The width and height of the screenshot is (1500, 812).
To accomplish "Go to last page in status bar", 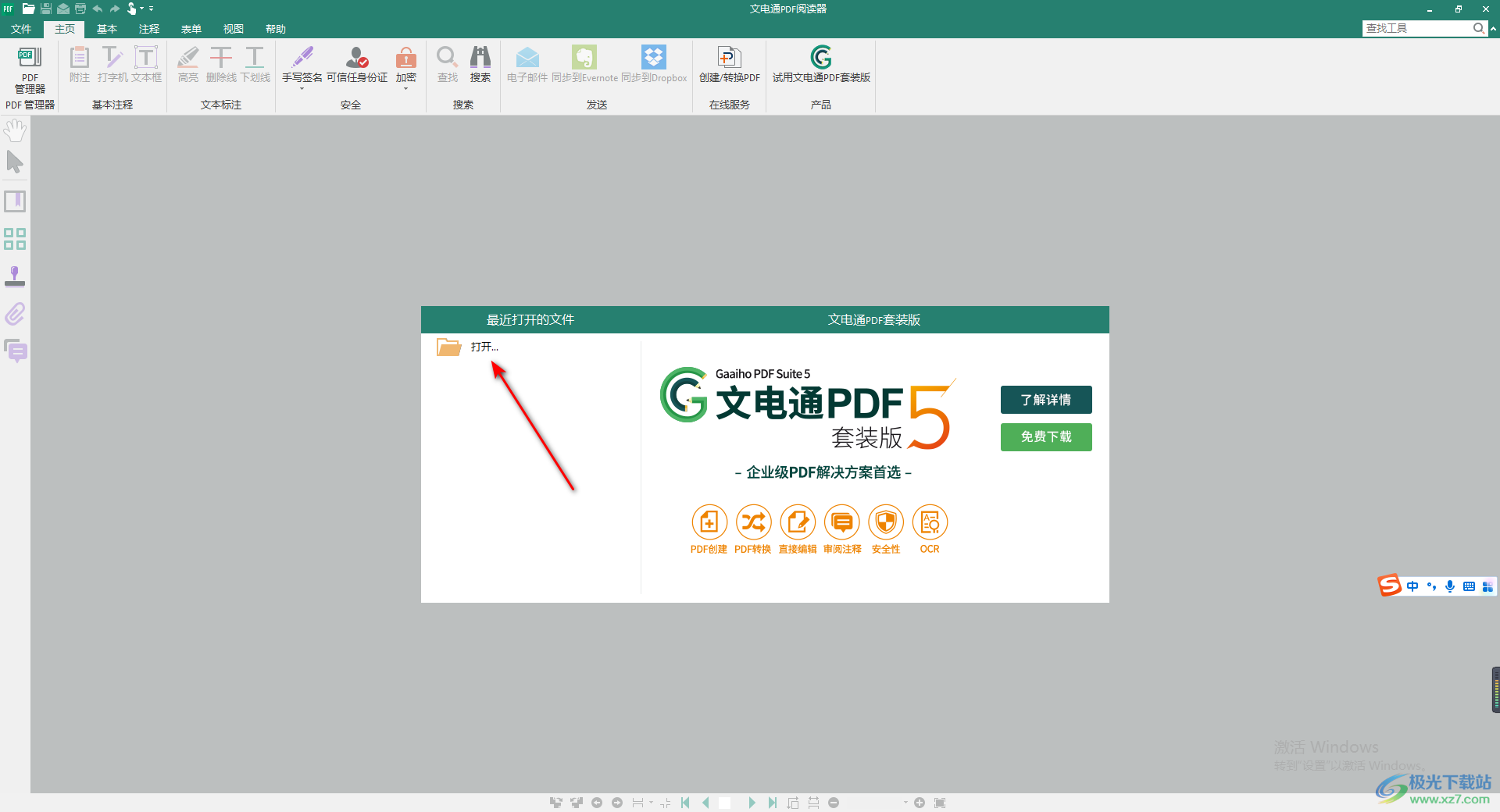I will point(772,803).
